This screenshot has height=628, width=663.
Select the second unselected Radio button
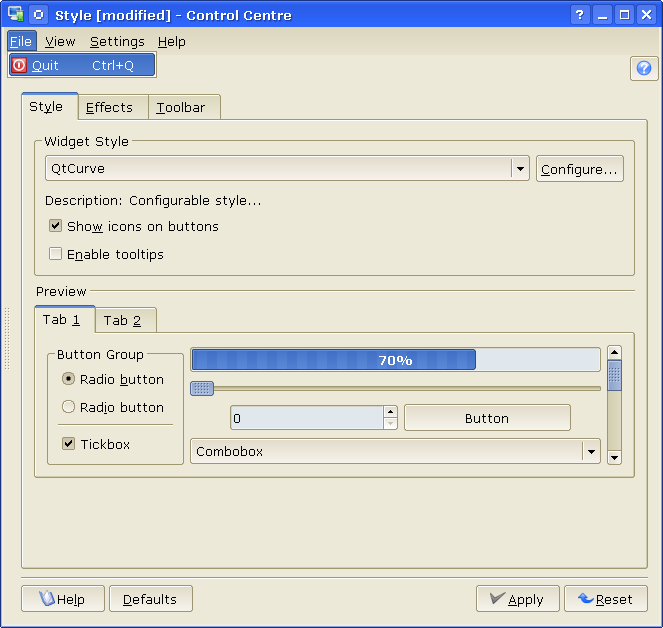(x=68, y=406)
